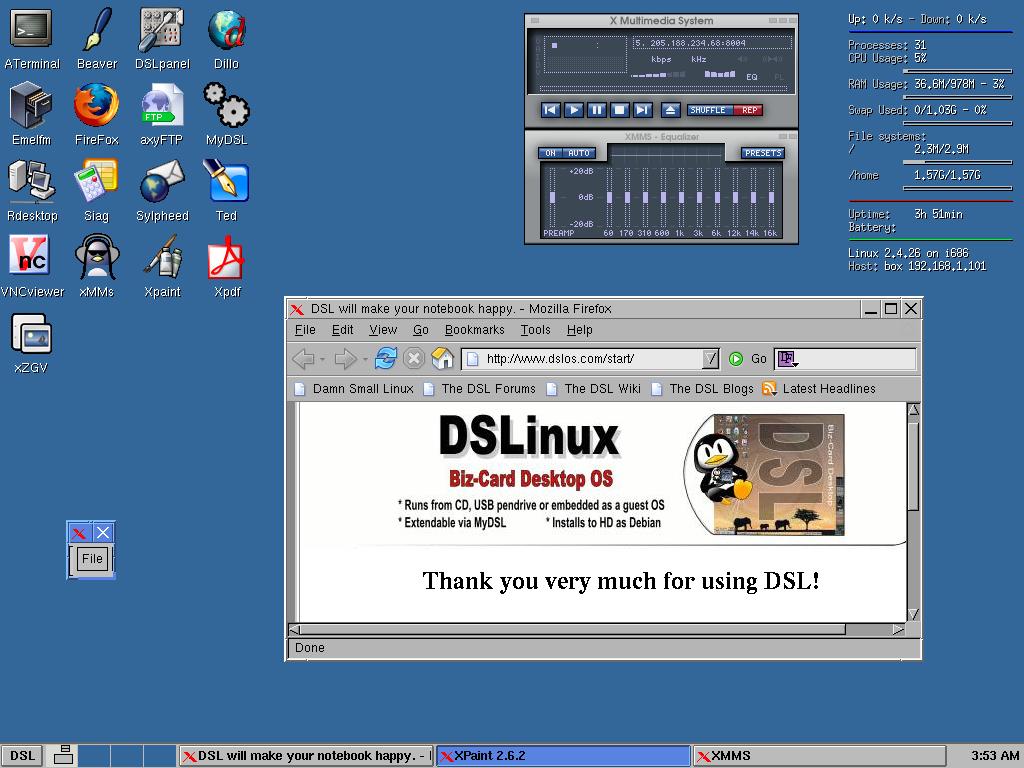Viewport: 1024px width, 768px height.
Task: Adjust the PREAMP slider in XMMS equalizer
Action: (x=551, y=195)
